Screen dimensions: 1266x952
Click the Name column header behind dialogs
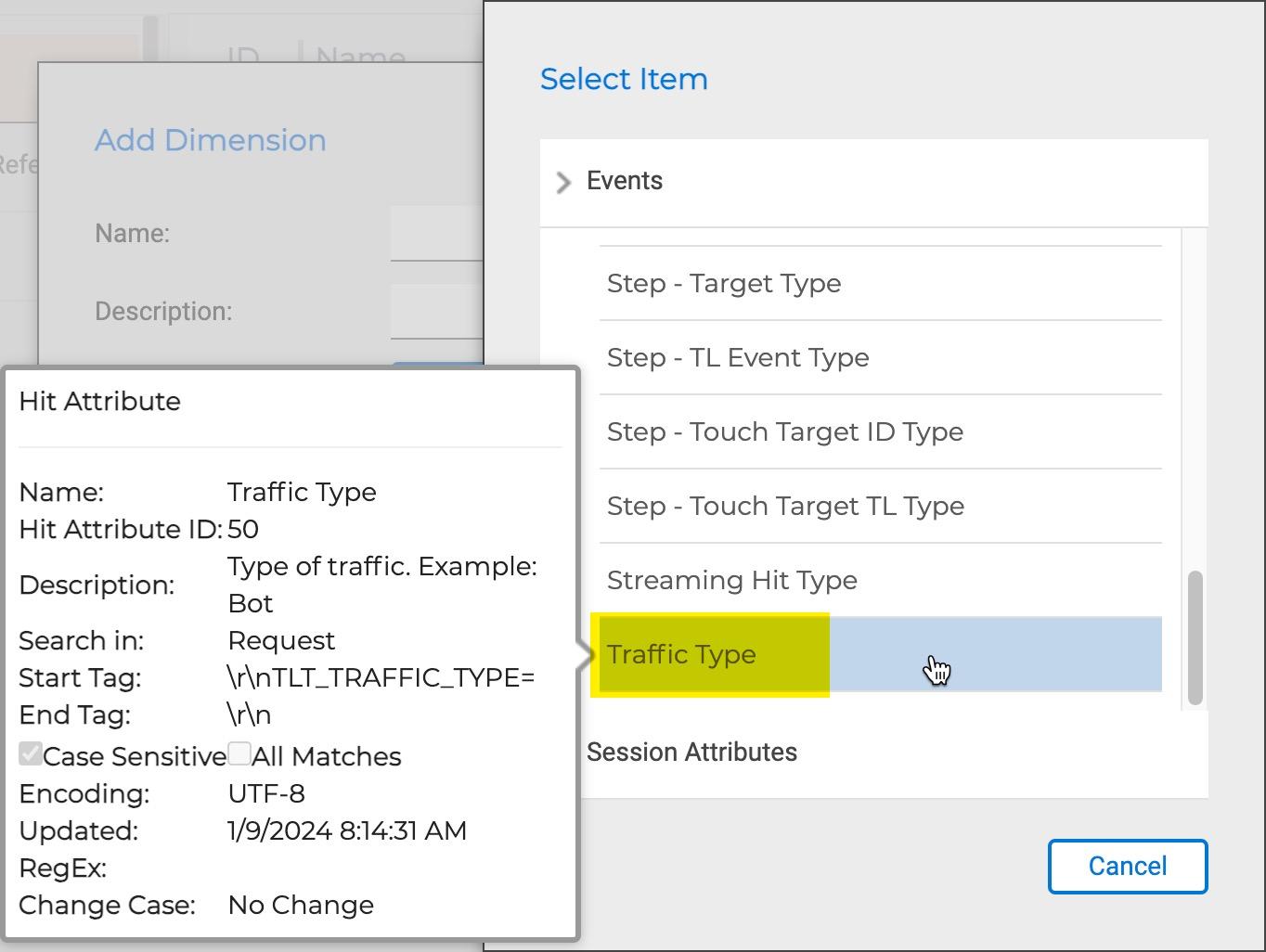click(x=360, y=57)
